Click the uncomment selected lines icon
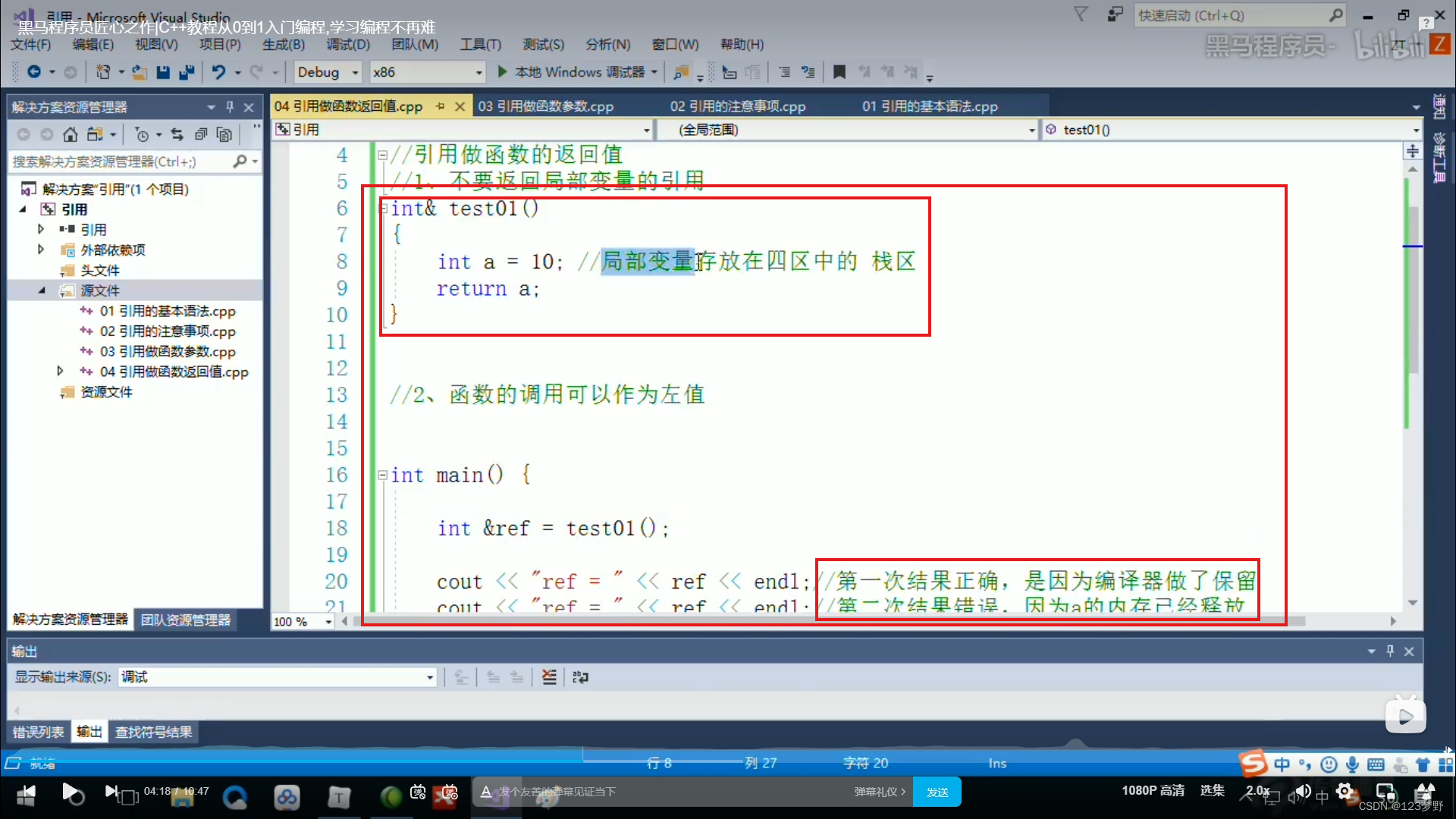Image resolution: width=1456 pixels, height=819 pixels. [x=808, y=72]
